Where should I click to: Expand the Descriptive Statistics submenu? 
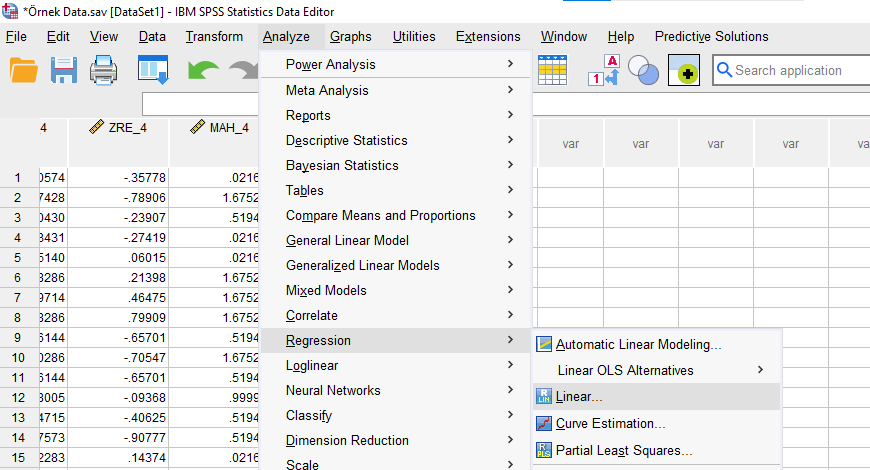pos(346,140)
